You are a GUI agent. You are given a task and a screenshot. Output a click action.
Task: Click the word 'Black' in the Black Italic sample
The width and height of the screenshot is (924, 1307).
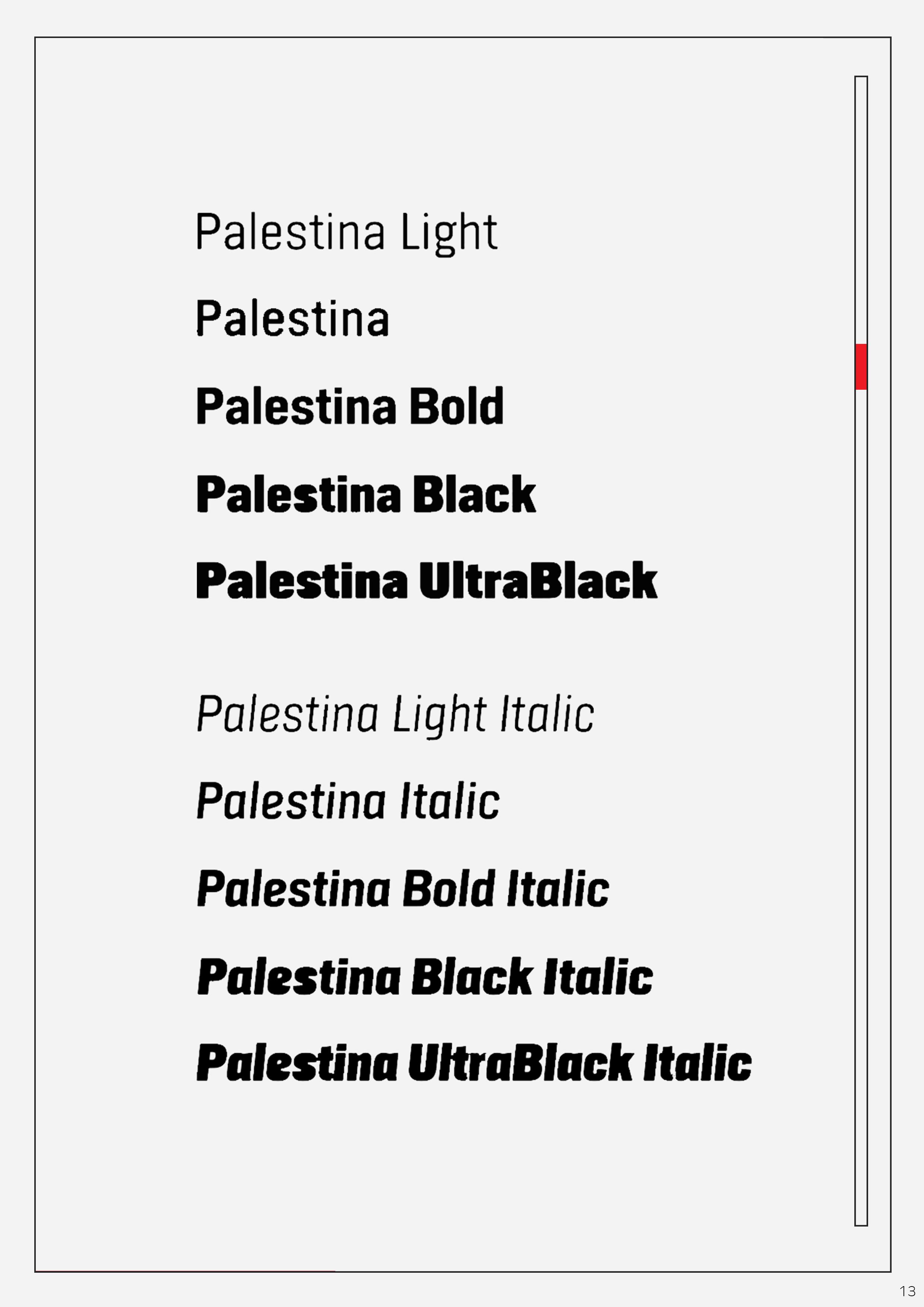click(472, 976)
